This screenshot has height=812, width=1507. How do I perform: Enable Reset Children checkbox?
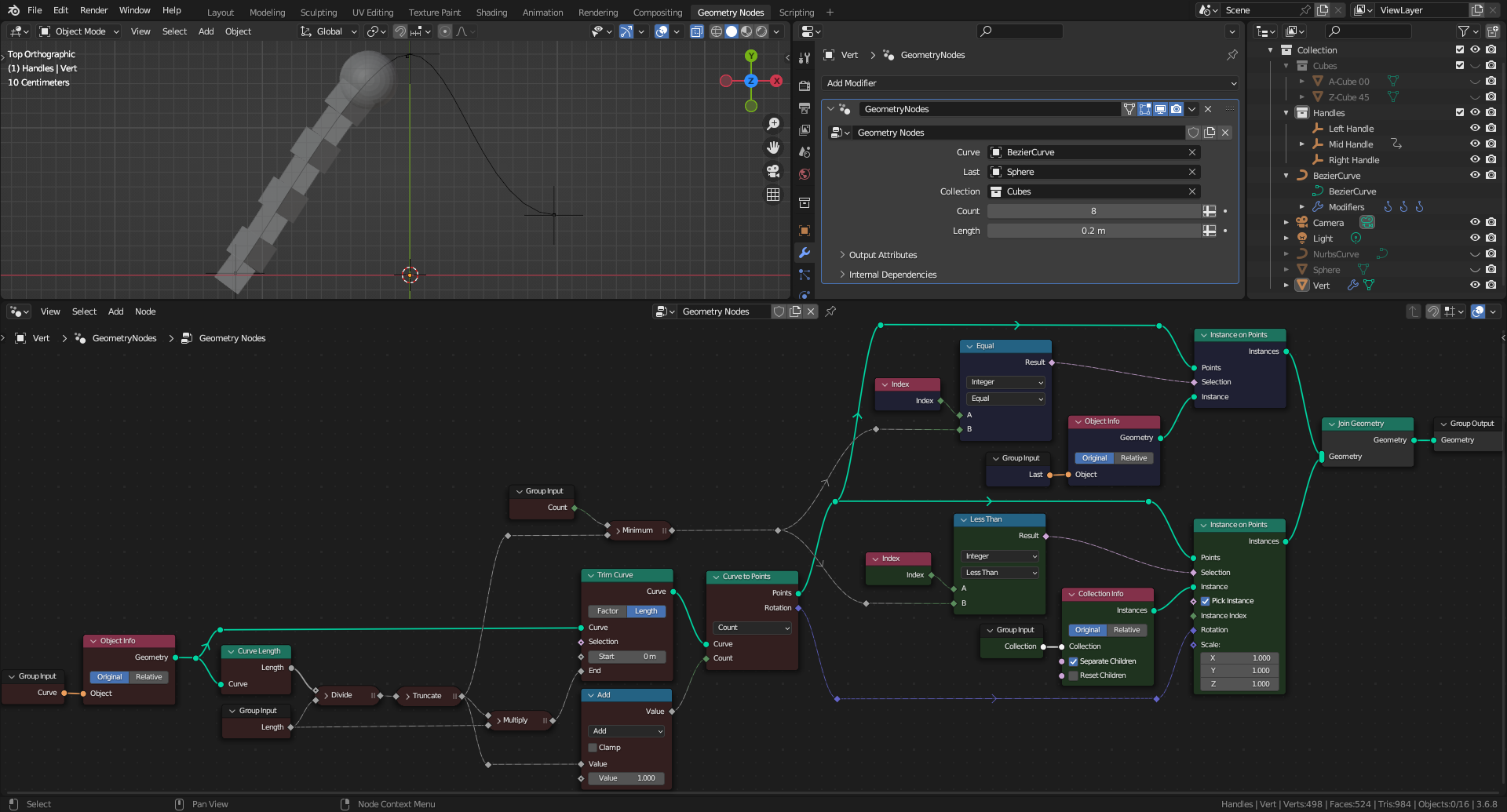coord(1073,675)
